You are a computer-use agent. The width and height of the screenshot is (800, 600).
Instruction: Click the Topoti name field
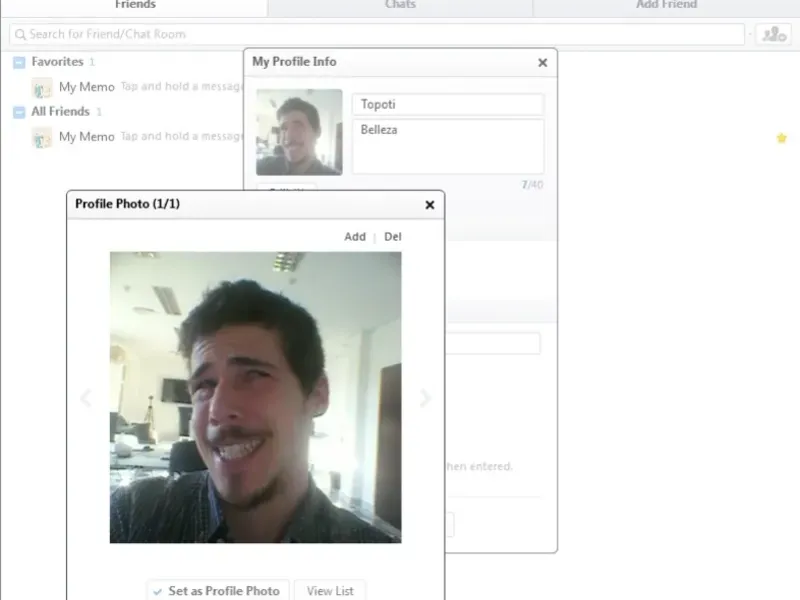(x=448, y=104)
